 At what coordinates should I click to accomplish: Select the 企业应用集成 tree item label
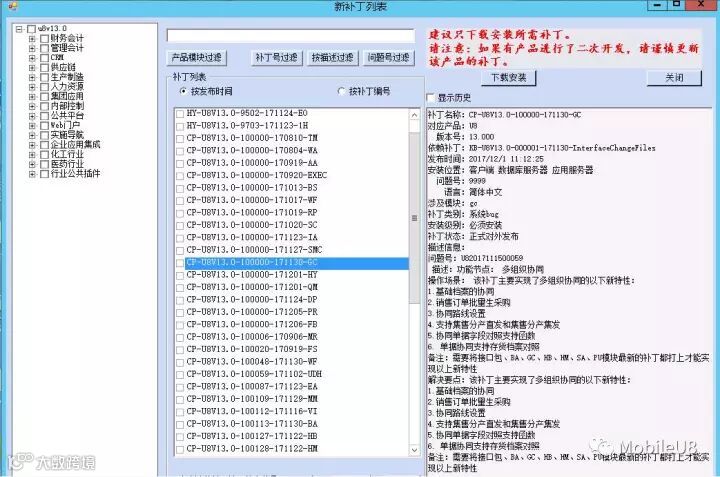click(75, 144)
